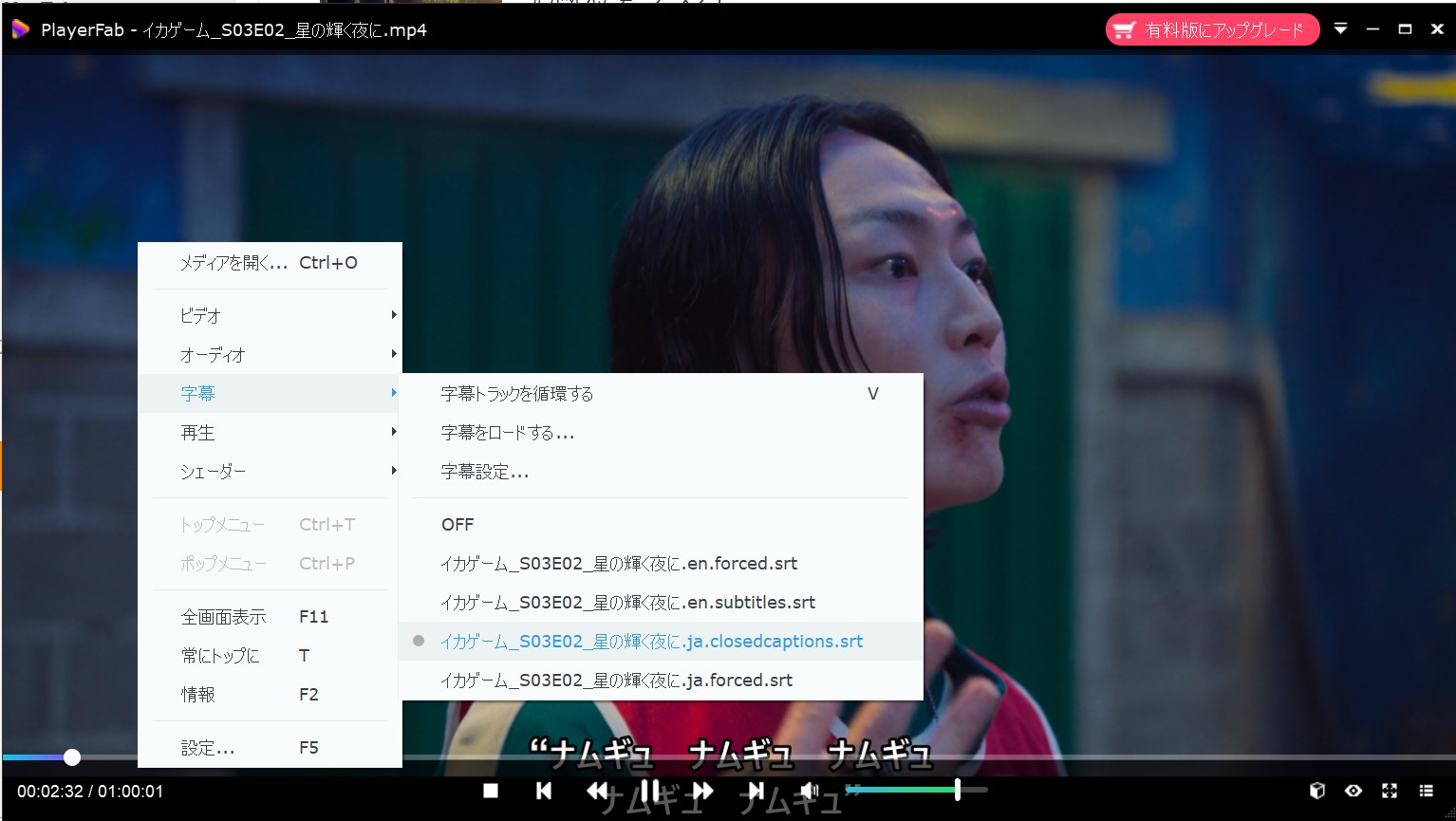Select the en.subtitles.srt subtitle track
1456x821 pixels.
[661, 602]
